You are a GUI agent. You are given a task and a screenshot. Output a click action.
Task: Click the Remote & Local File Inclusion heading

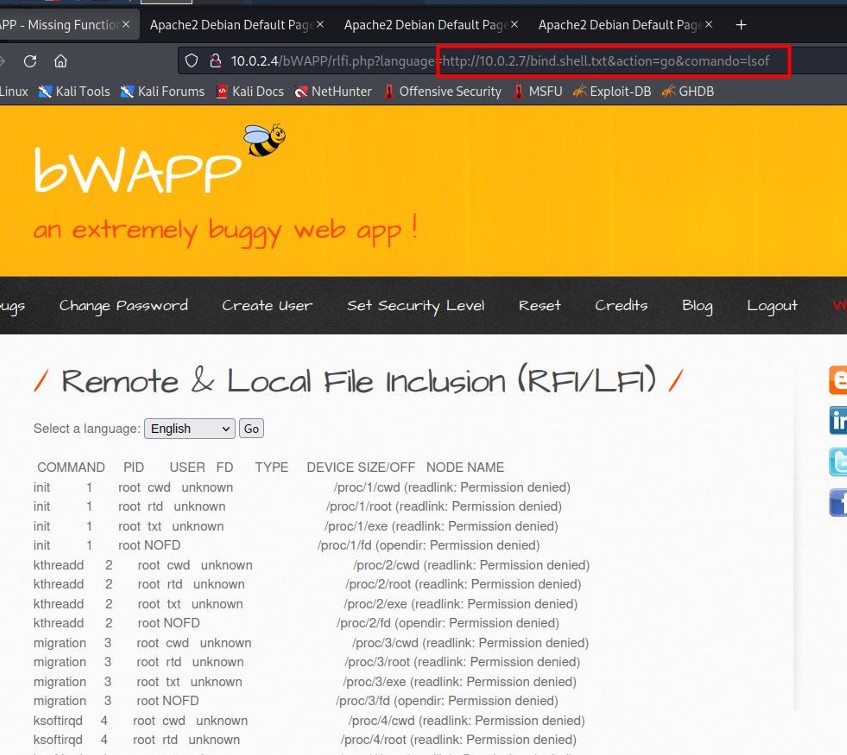click(x=359, y=381)
